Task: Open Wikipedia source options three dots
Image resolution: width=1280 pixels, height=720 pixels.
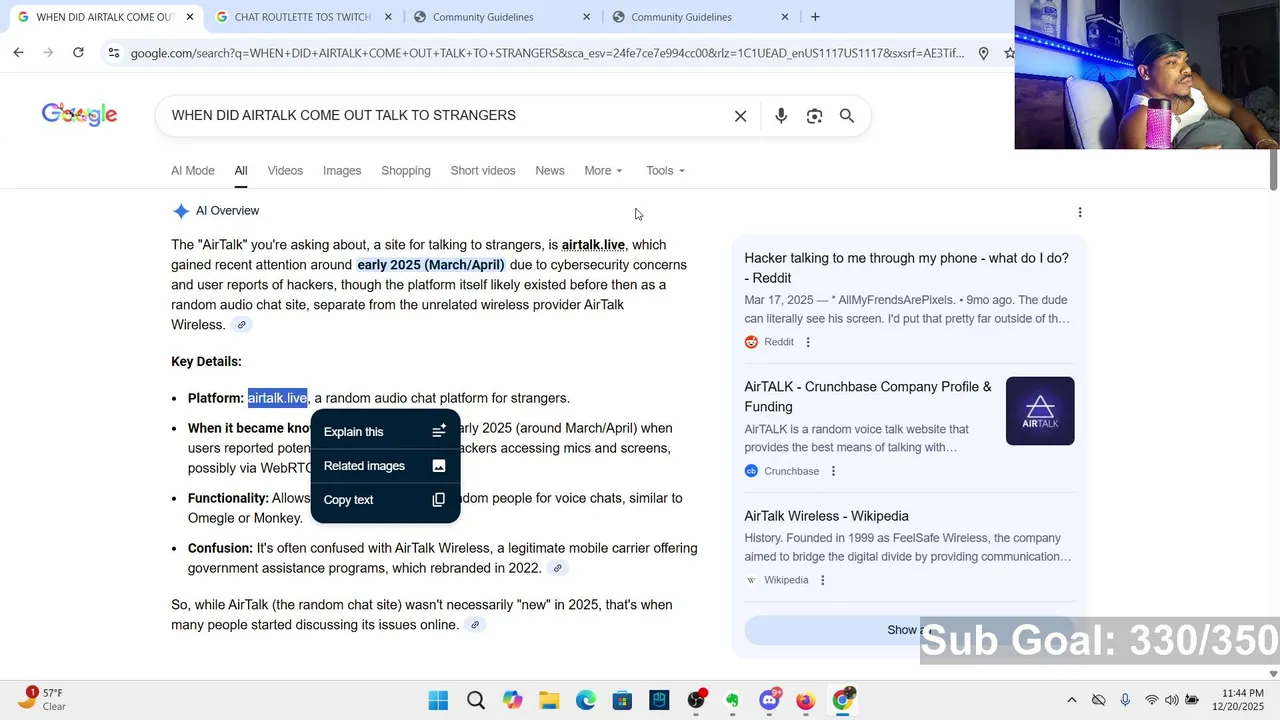Action: [x=822, y=580]
